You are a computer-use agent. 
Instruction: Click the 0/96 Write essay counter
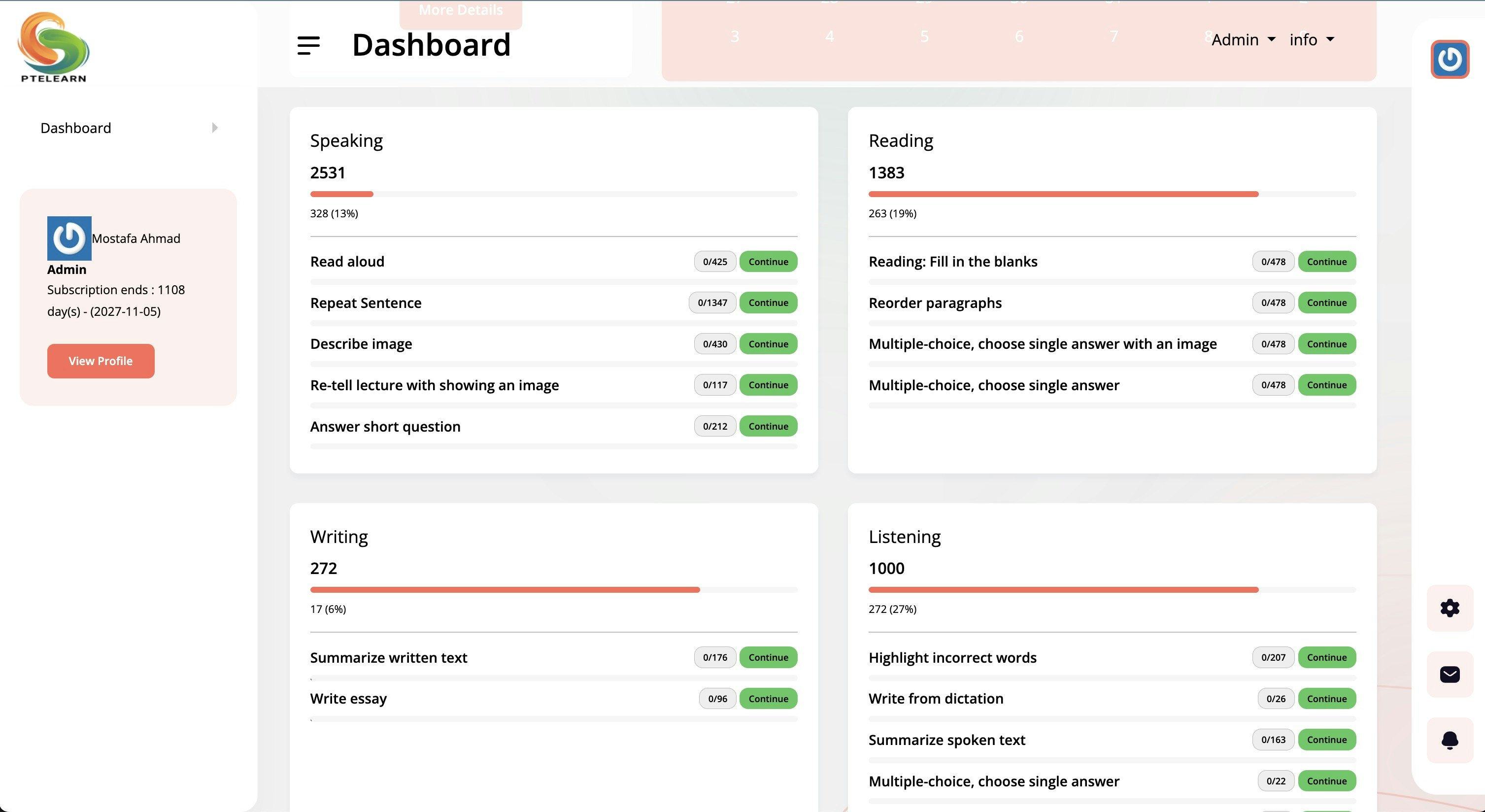717,699
